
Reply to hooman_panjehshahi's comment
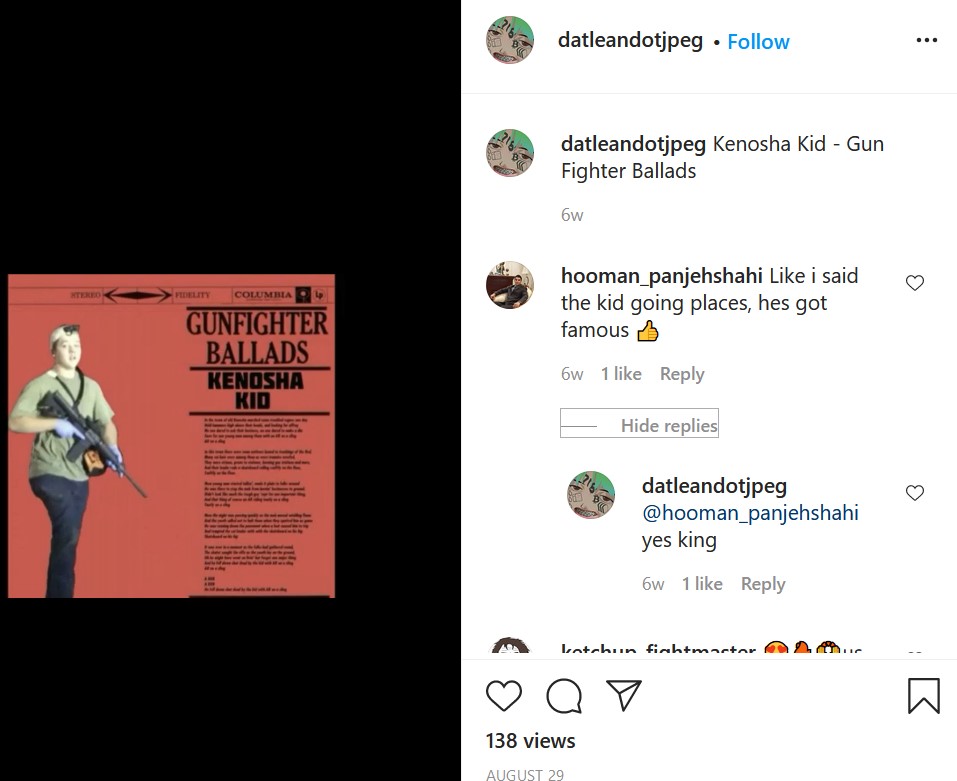(x=682, y=373)
